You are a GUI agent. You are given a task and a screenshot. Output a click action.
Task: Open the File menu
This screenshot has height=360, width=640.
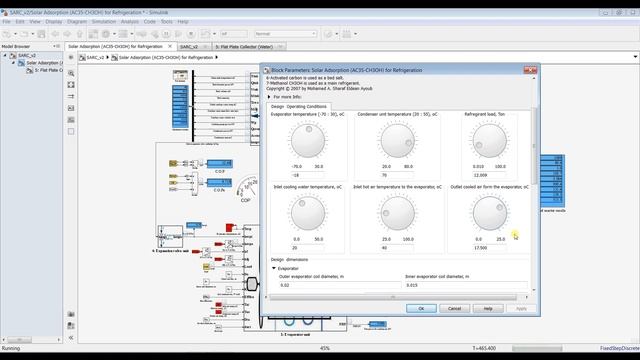click(7, 22)
